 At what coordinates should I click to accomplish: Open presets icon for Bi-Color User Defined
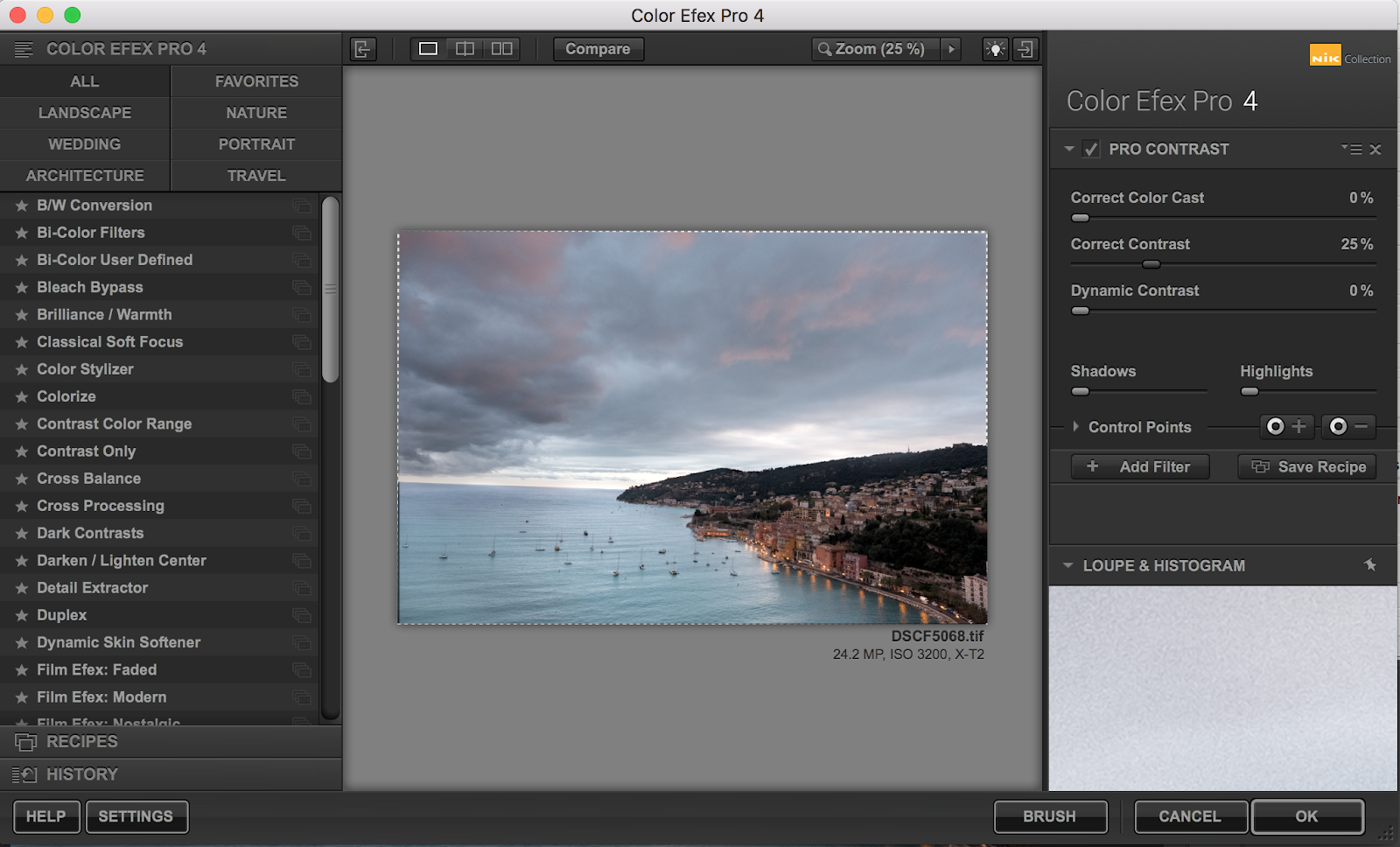pos(302,260)
